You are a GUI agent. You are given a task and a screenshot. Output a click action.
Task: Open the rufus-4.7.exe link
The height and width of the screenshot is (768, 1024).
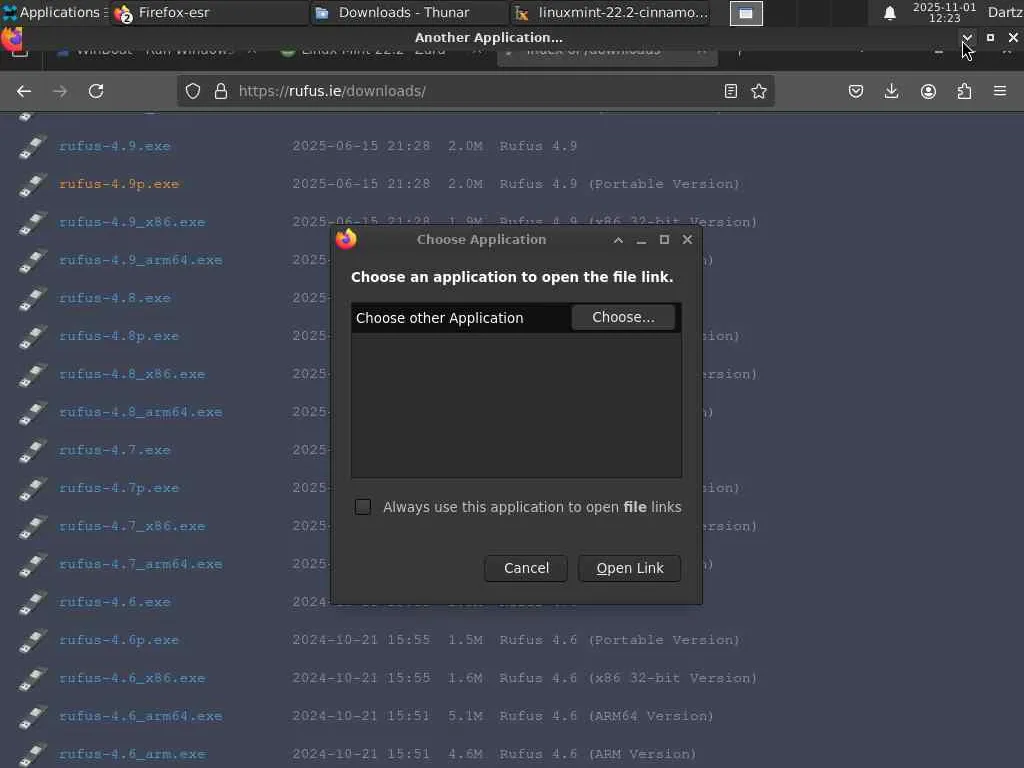tap(115, 451)
